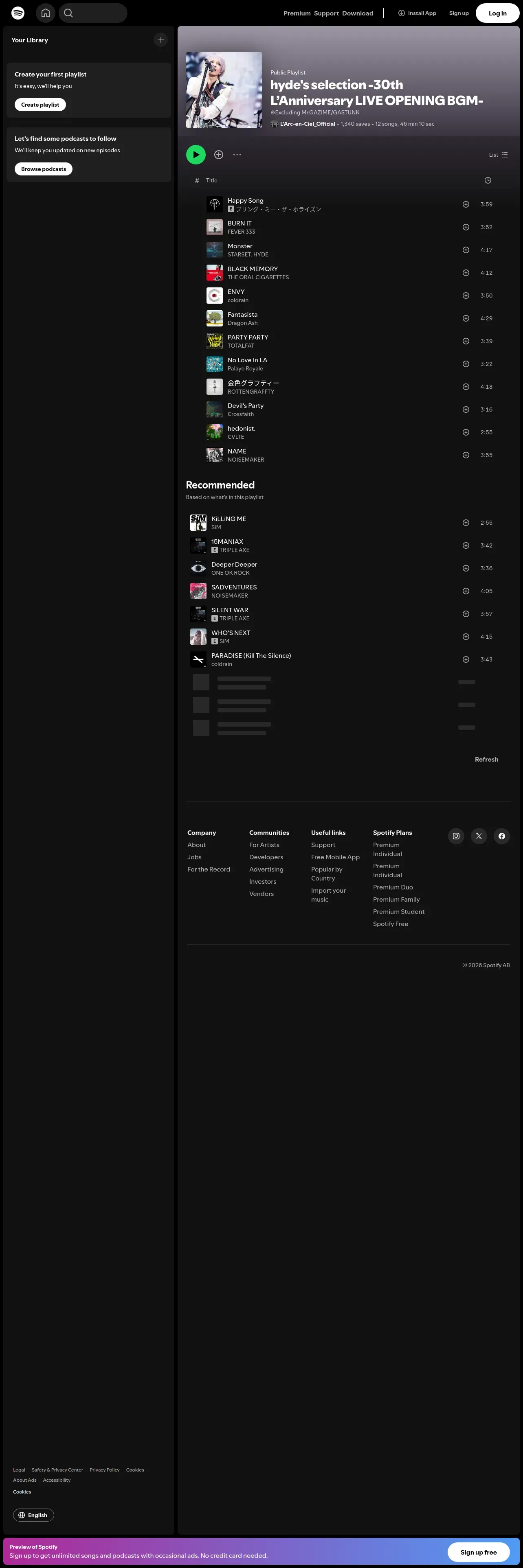Click the Install App download icon

click(401, 13)
